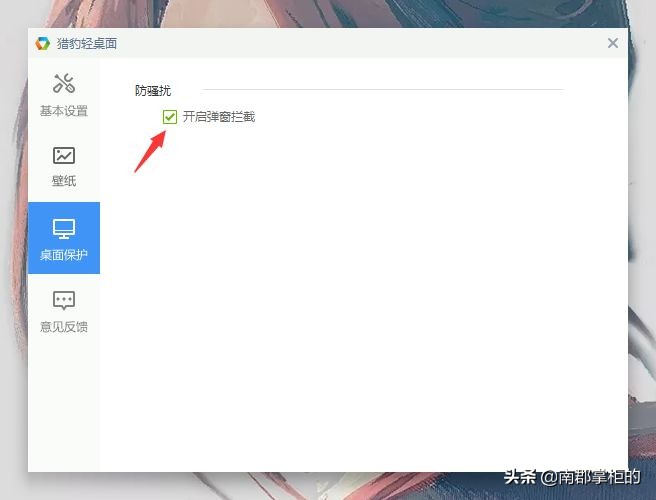Open the 意见反馈 chat bubble icon
The image size is (656, 500).
coord(64,300)
